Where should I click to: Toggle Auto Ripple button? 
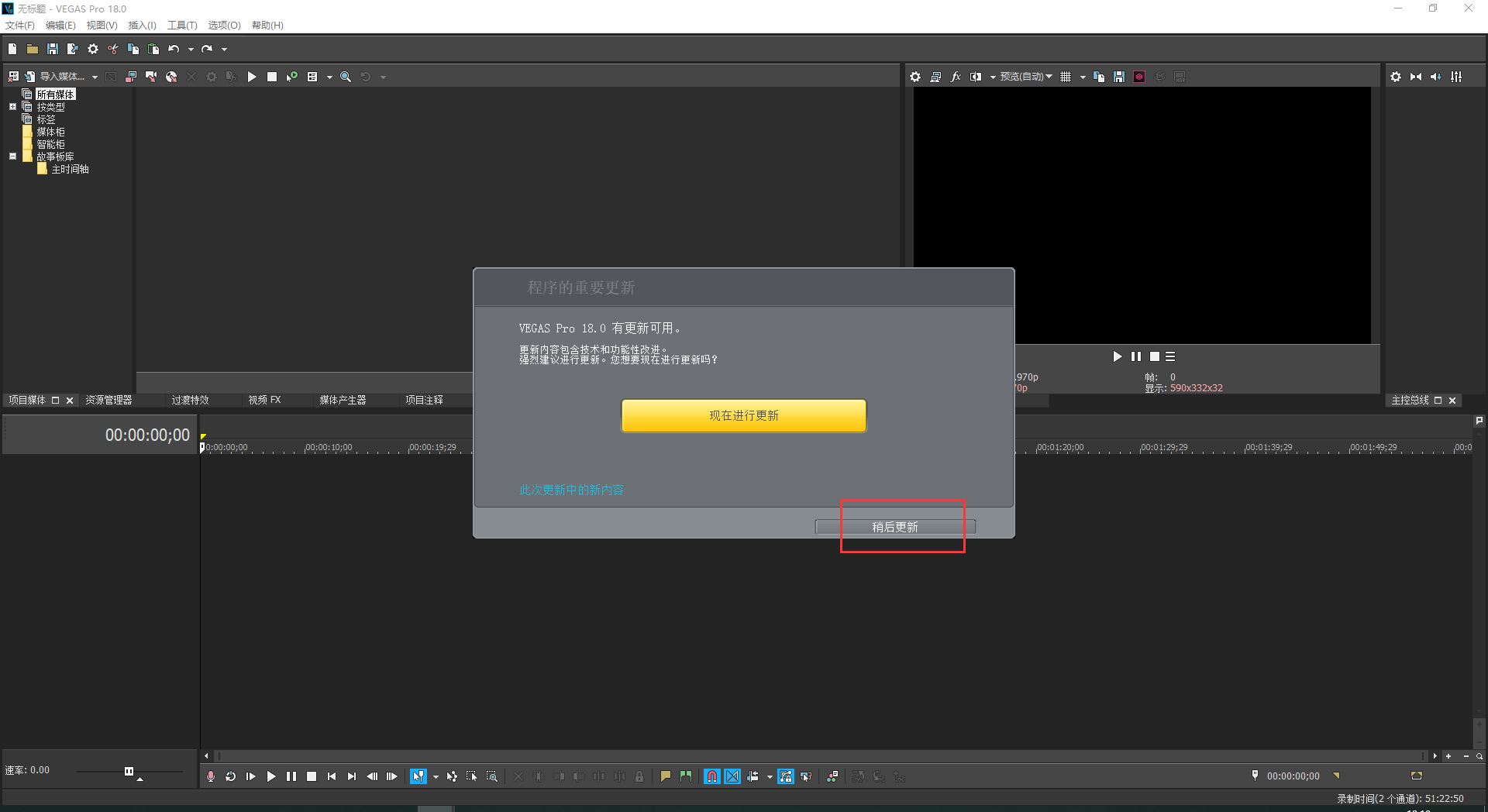tap(753, 776)
